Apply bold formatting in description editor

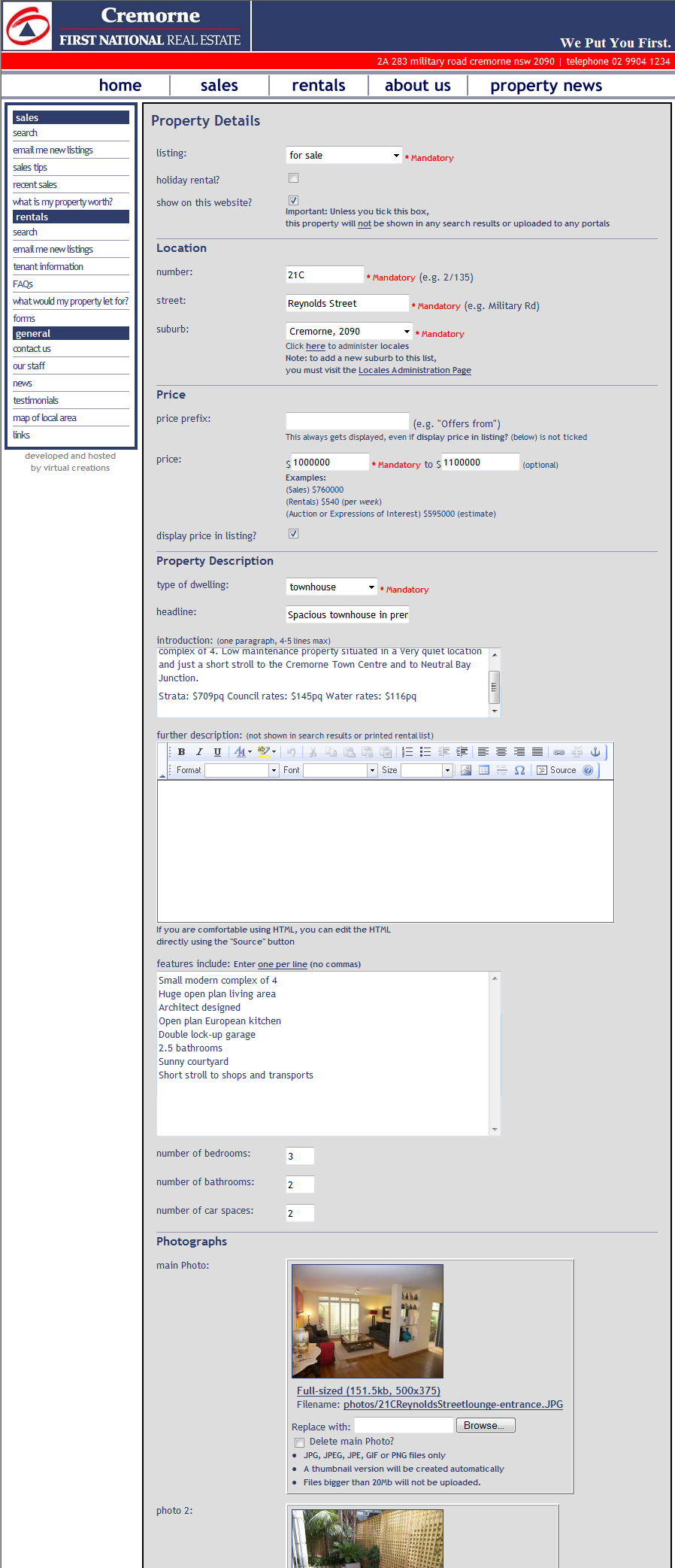pos(181,752)
